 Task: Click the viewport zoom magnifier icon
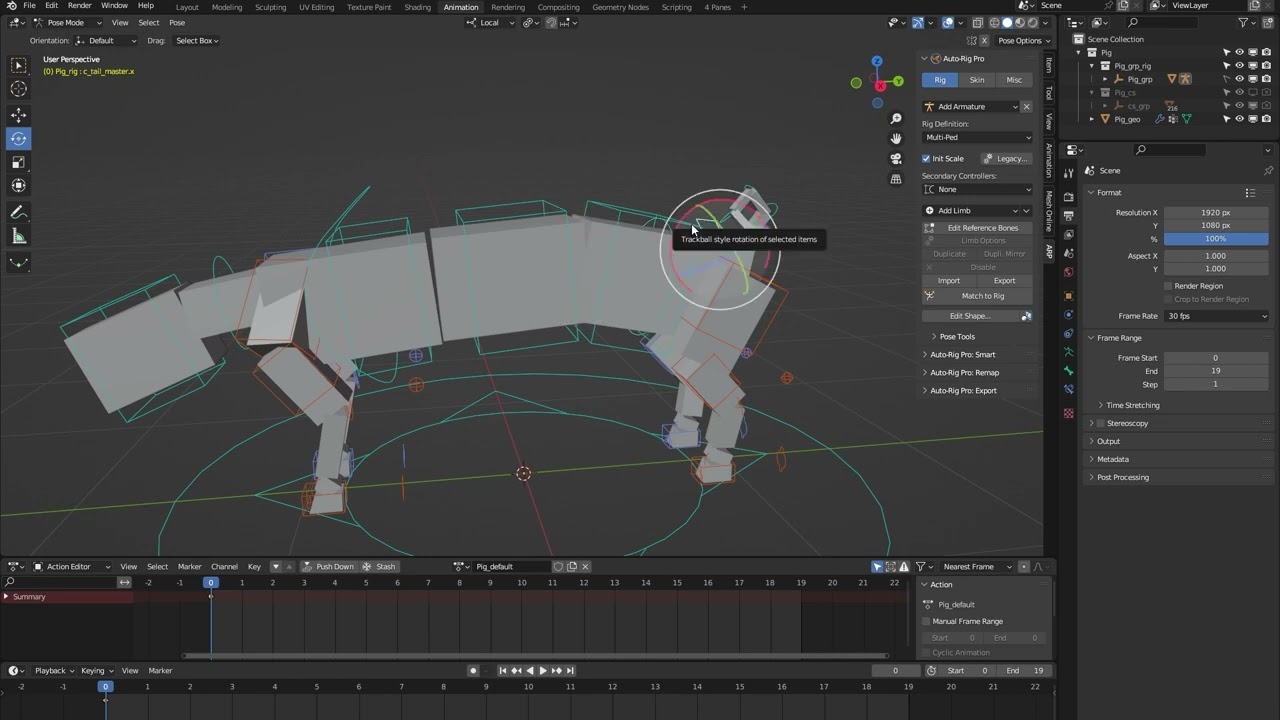(x=896, y=119)
